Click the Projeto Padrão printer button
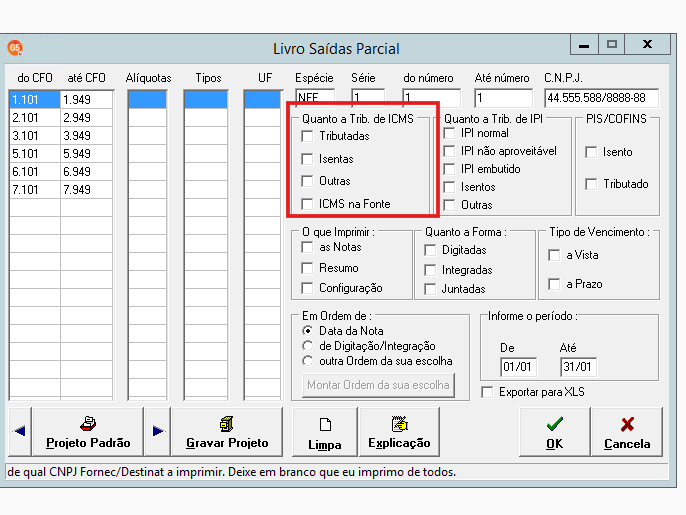This screenshot has width=686, height=515. [88, 432]
